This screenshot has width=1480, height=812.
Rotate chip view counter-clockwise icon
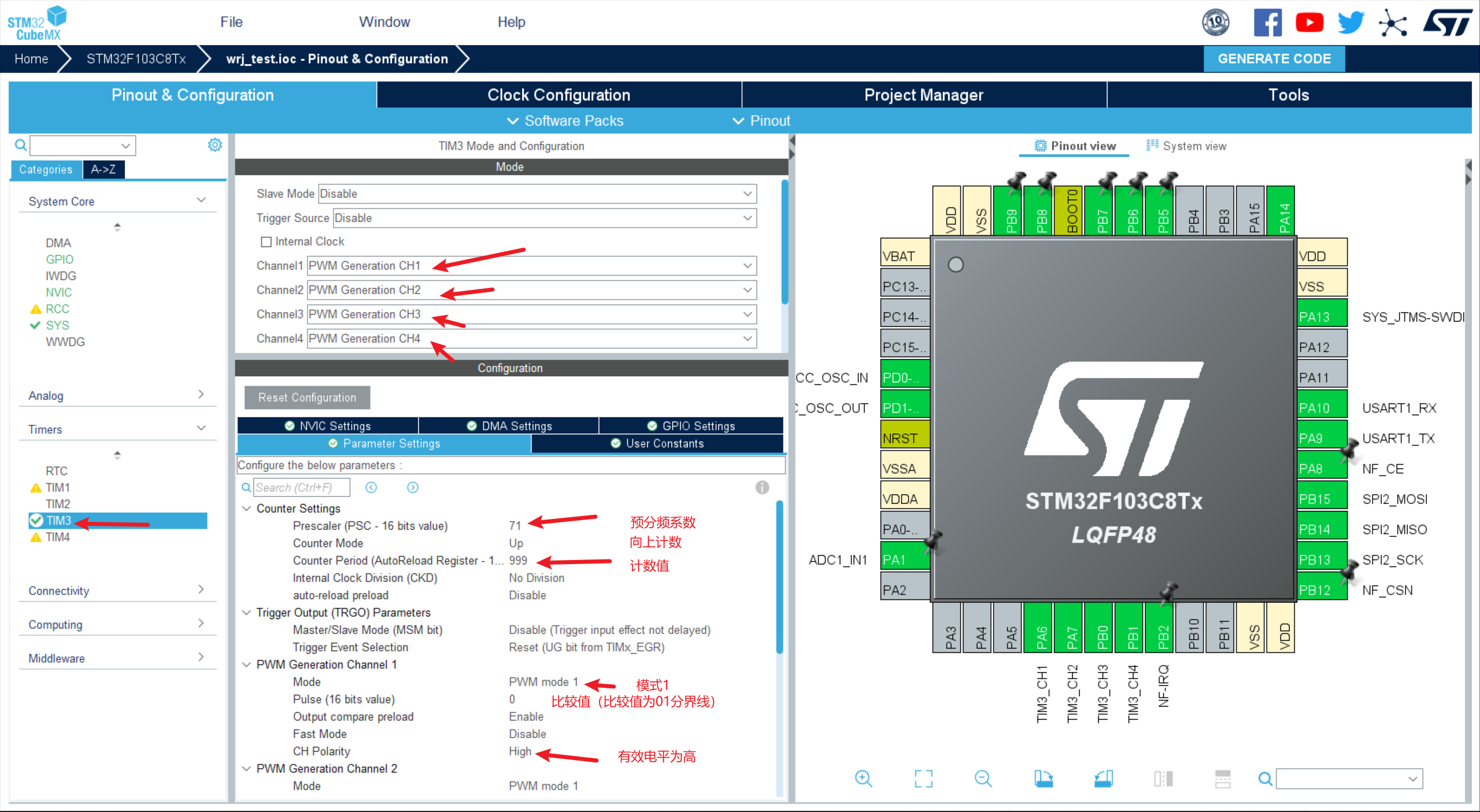pyautogui.click(x=1104, y=778)
